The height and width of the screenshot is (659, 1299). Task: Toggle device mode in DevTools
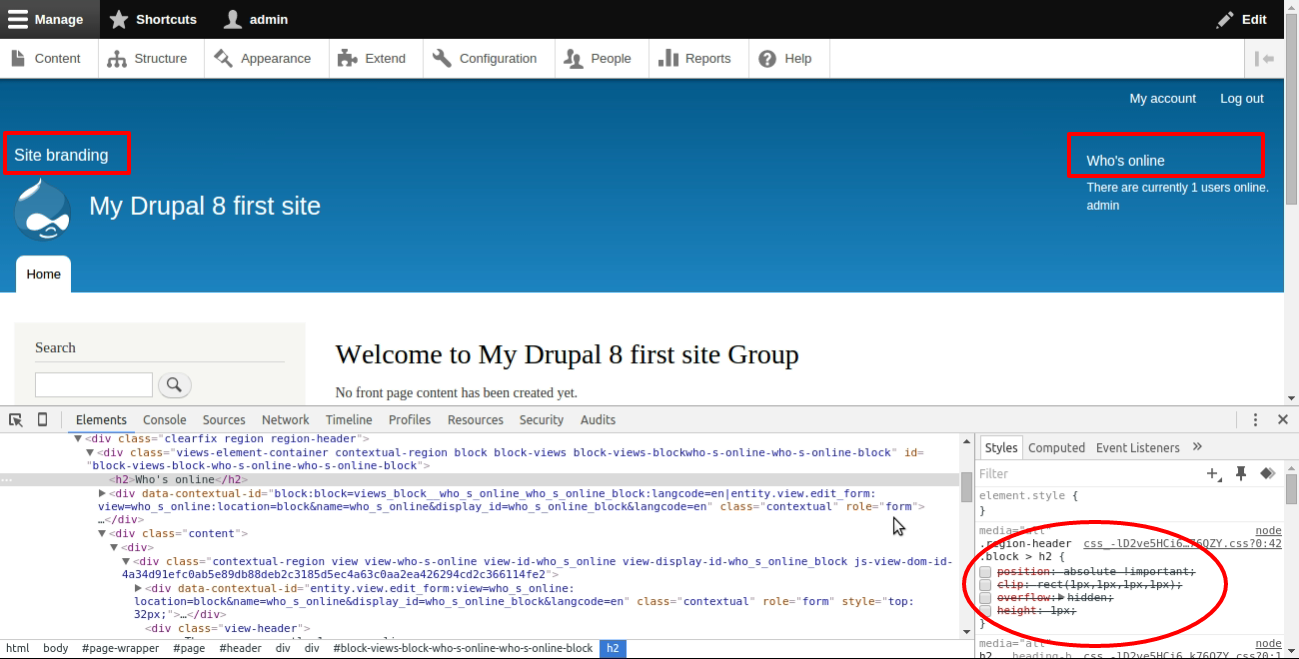pos(41,420)
